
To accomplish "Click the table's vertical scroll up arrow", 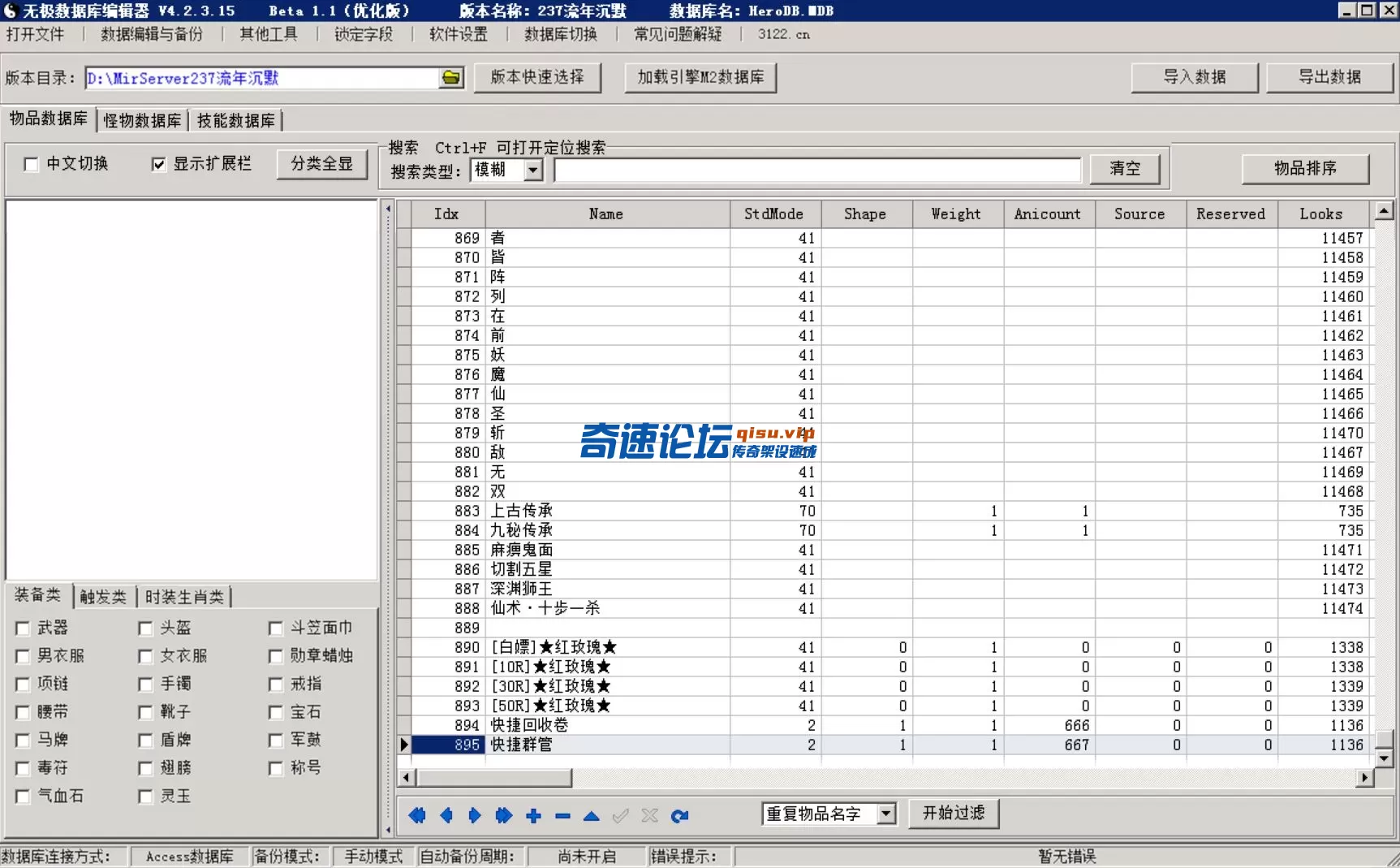I will tap(1384, 211).
